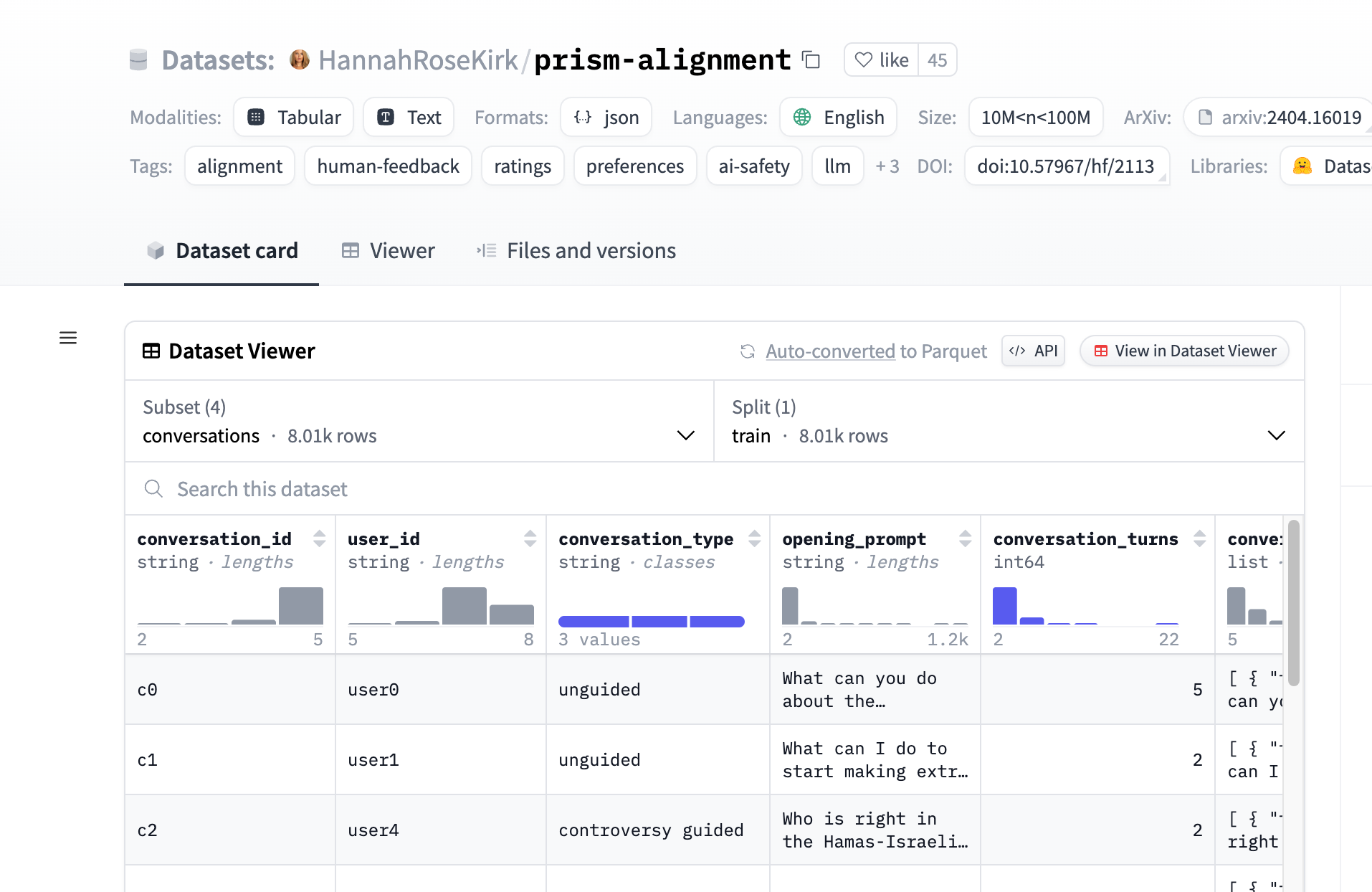Select the Tabular modality tag
This screenshot has height=892, width=1372.
(294, 118)
